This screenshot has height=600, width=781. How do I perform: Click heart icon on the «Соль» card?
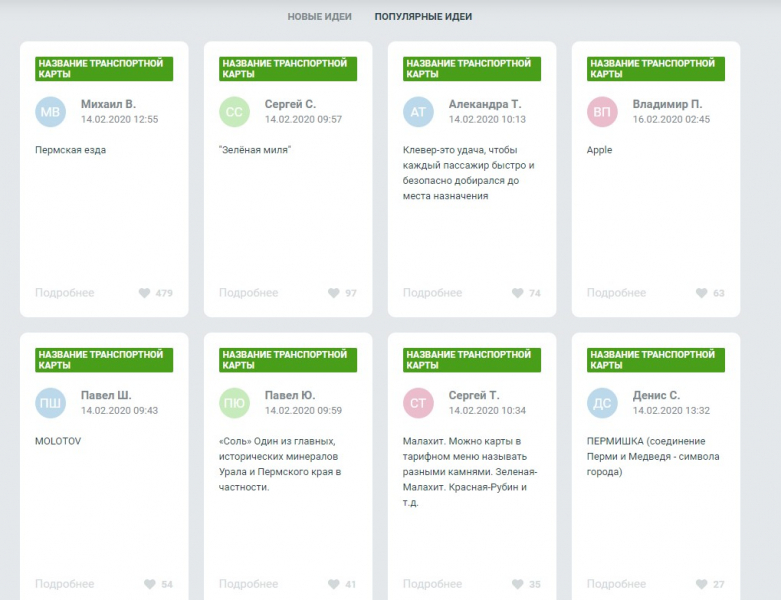tap(333, 584)
